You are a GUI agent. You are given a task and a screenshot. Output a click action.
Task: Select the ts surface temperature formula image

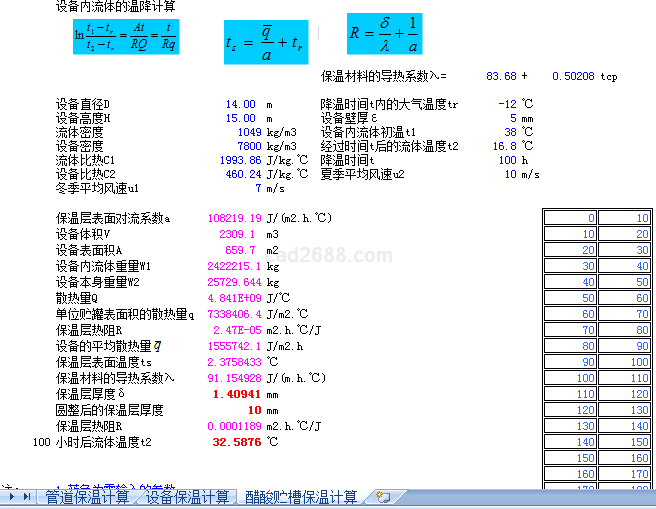click(x=266, y=42)
